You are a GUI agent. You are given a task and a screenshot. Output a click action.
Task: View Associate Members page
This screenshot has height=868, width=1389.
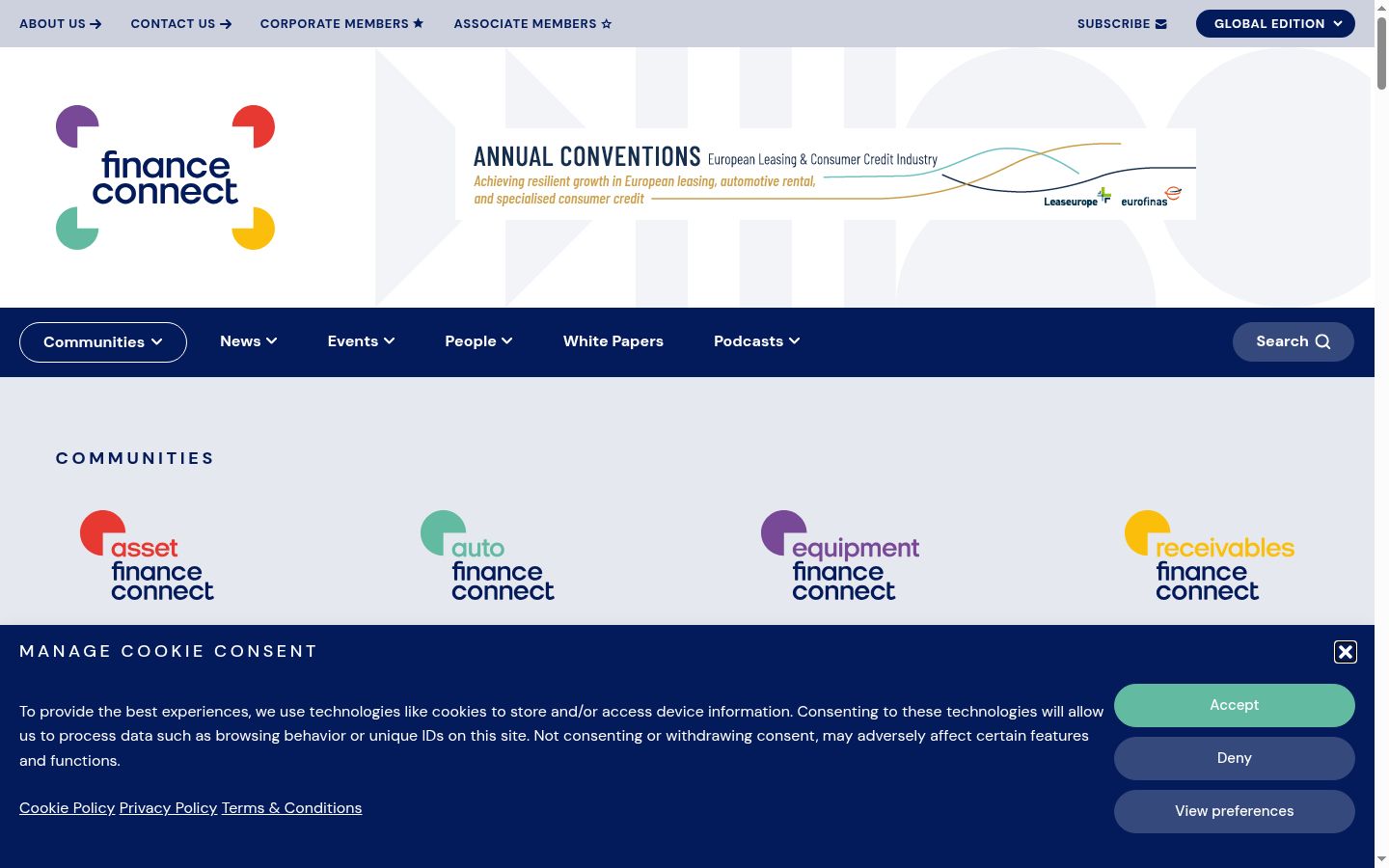(532, 23)
